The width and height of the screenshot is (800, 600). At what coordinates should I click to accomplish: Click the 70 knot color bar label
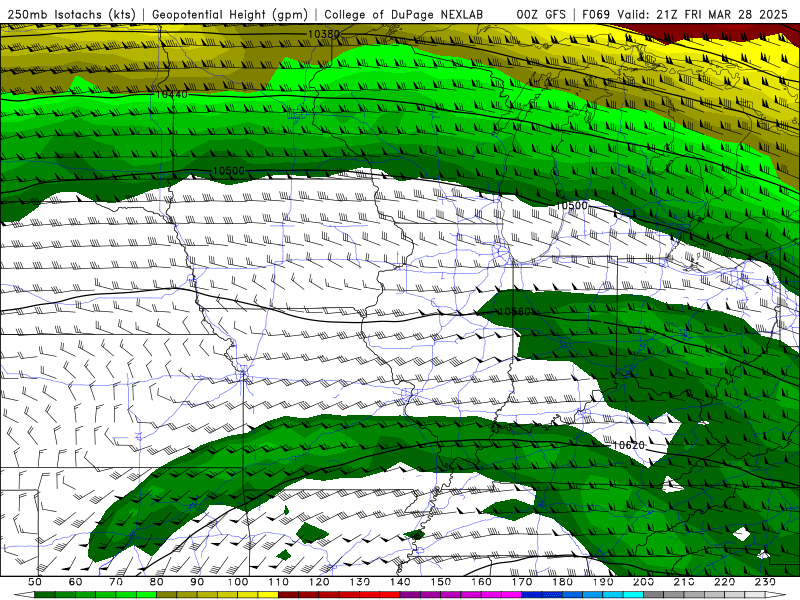(116, 582)
